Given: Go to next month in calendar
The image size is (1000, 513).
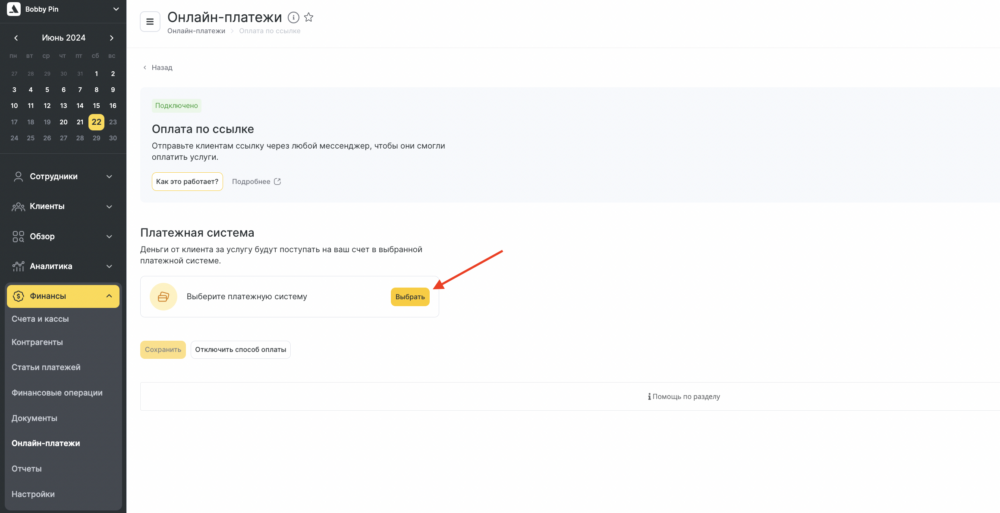Looking at the screenshot, I should click(111, 38).
